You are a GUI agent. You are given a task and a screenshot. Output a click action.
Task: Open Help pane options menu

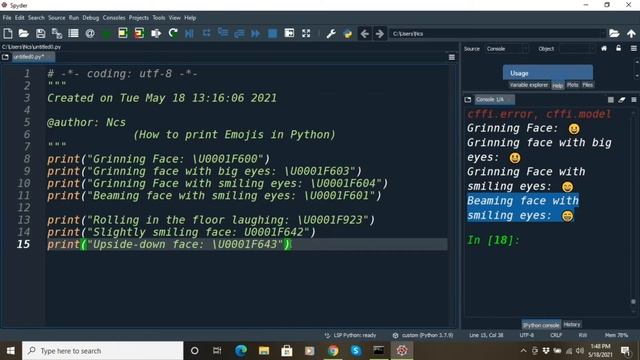(633, 49)
